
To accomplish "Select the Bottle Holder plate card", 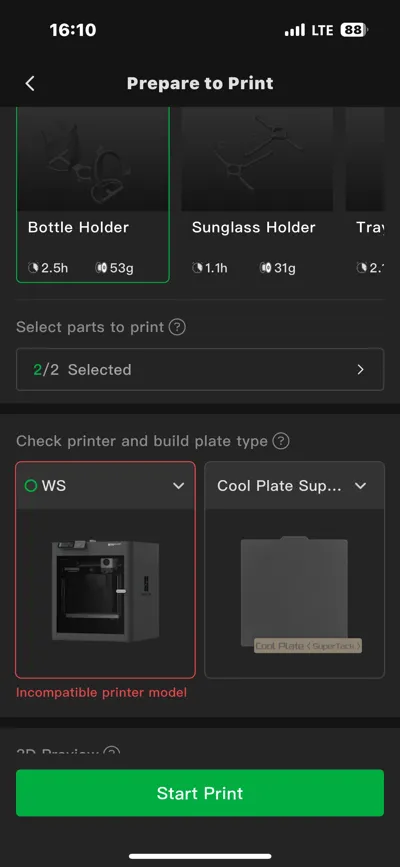I will coord(93,195).
